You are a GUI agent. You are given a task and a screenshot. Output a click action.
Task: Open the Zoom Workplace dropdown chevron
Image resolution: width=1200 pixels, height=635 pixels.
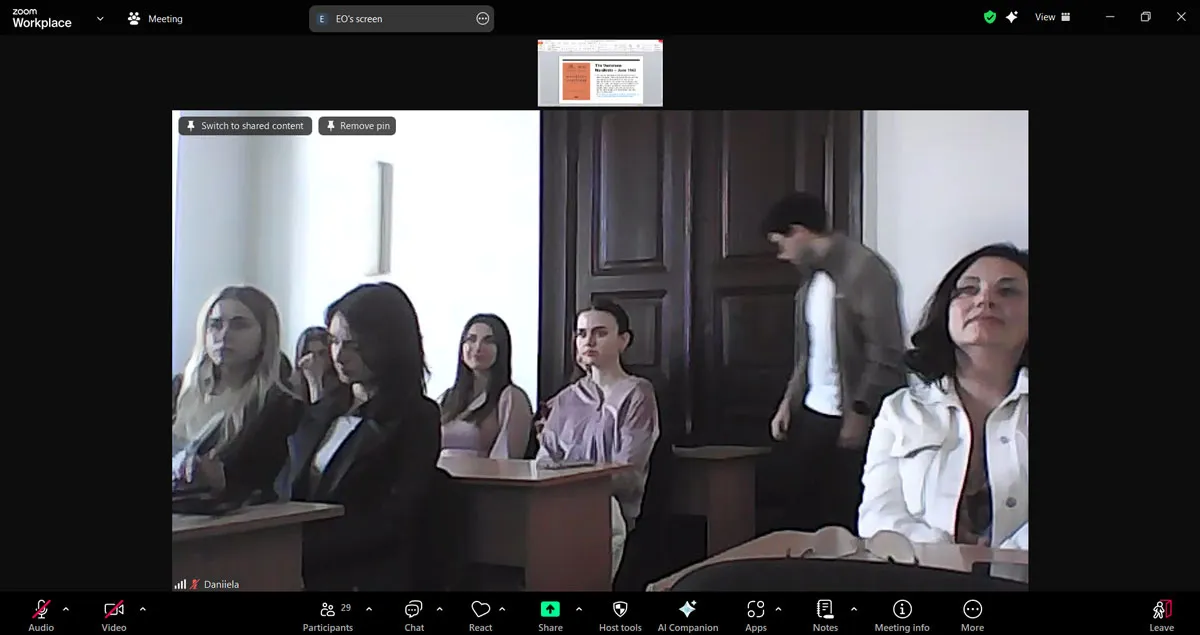point(100,18)
